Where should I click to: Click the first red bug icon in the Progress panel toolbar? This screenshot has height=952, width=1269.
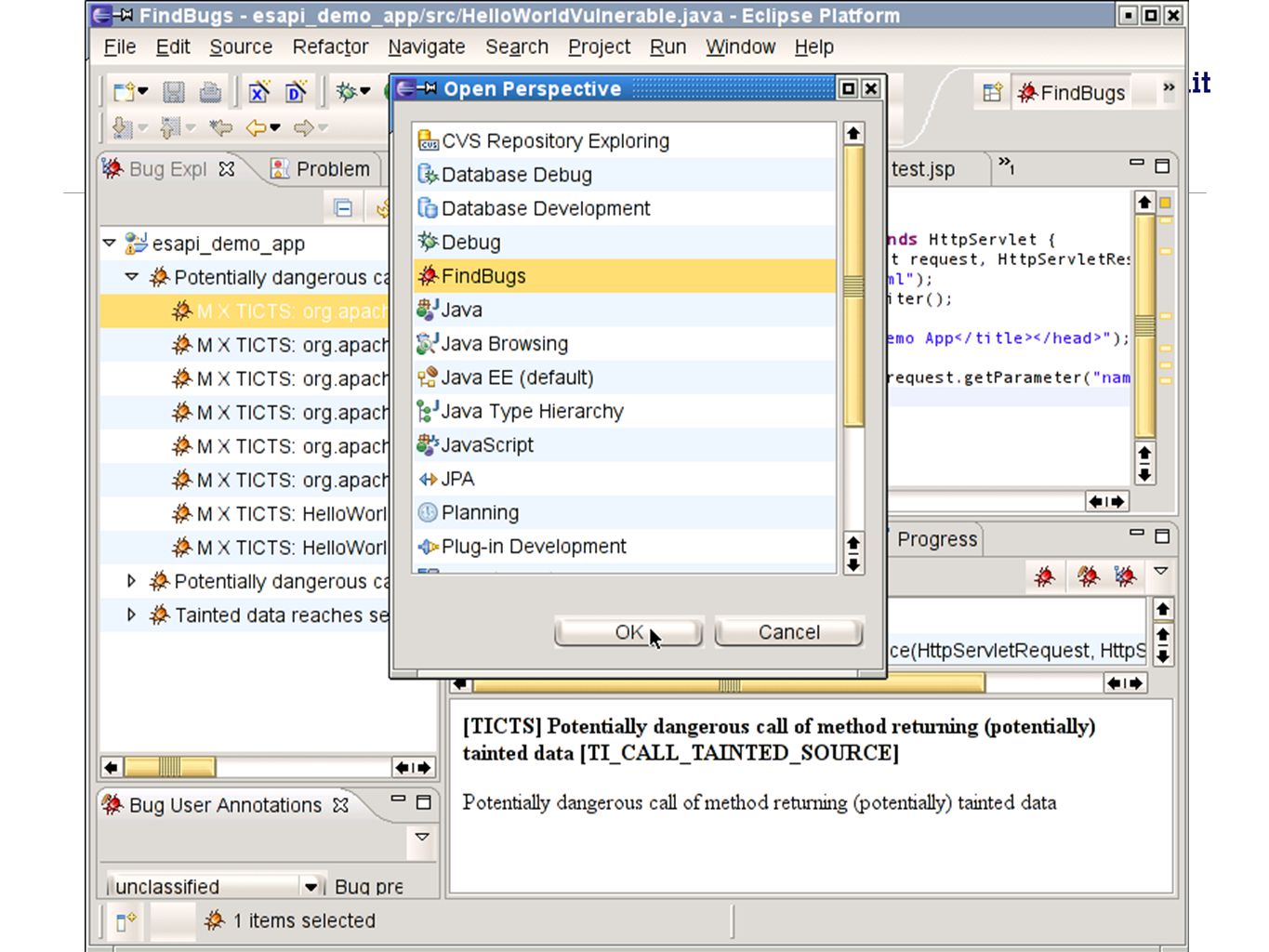point(1045,576)
